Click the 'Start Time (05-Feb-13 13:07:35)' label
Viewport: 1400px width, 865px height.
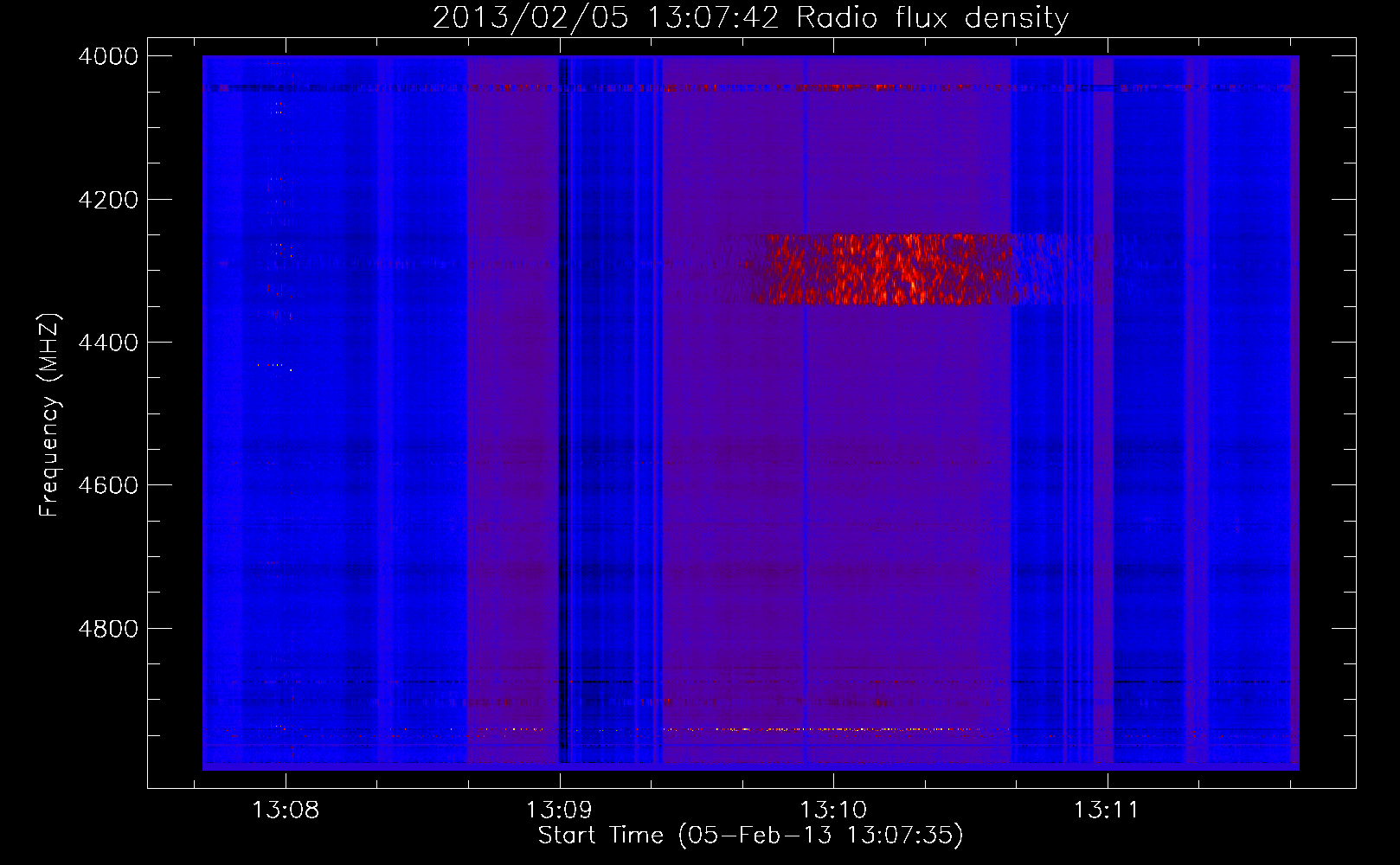(x=750, y=836)
